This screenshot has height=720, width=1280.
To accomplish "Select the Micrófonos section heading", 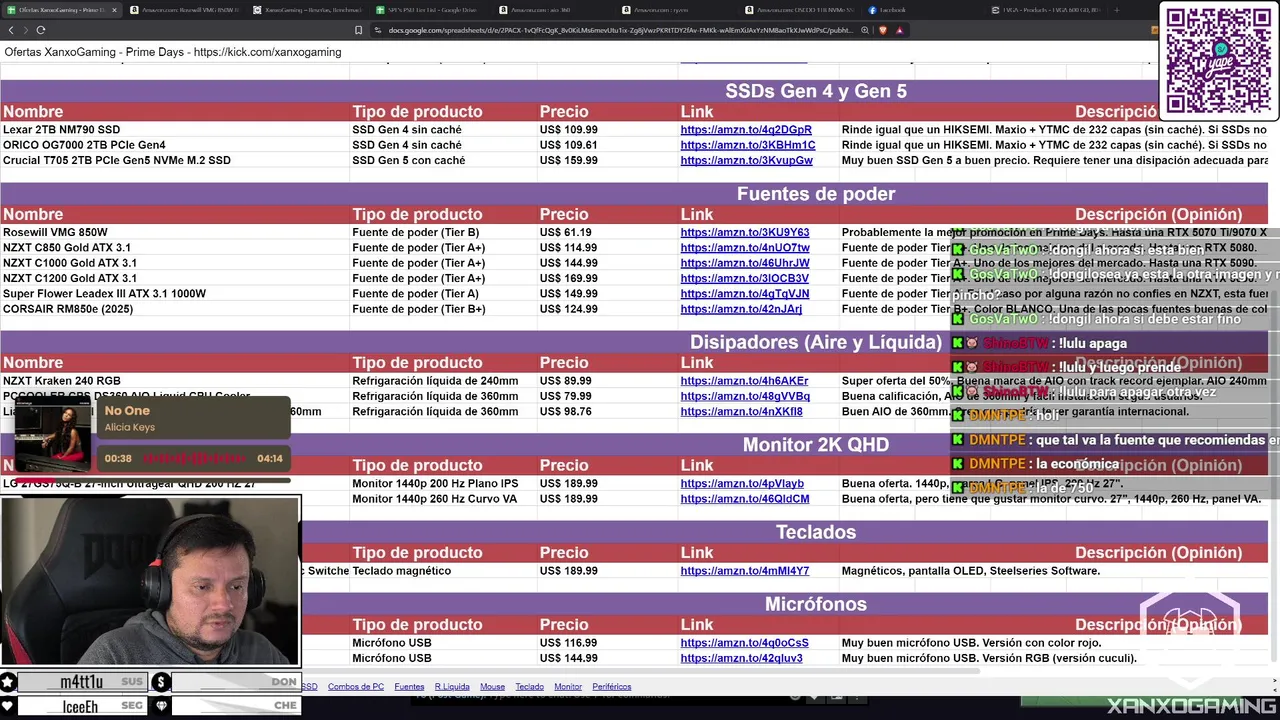I will click(816, 605).
